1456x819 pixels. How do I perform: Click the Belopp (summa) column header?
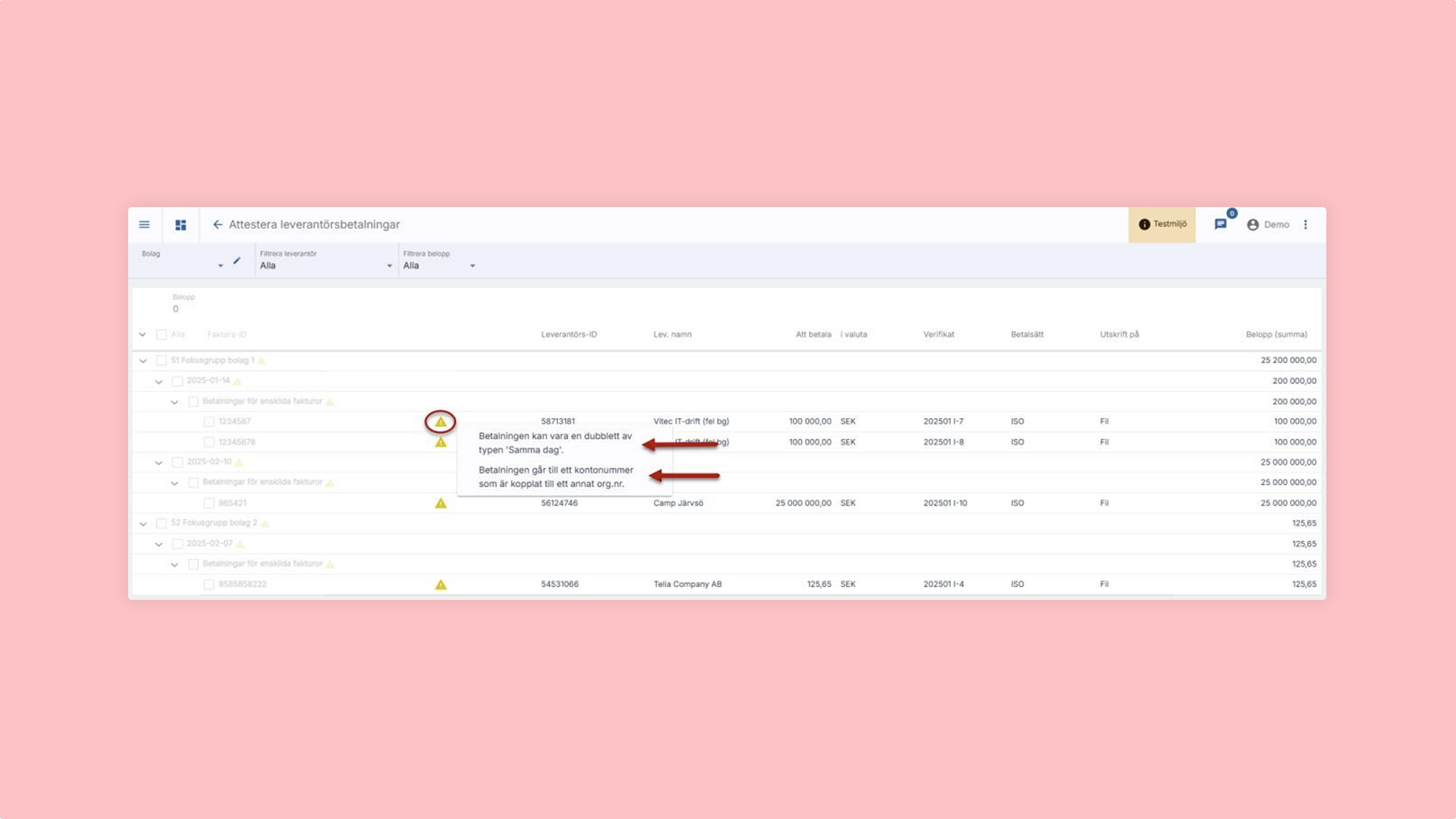(x=1276, y=334)
